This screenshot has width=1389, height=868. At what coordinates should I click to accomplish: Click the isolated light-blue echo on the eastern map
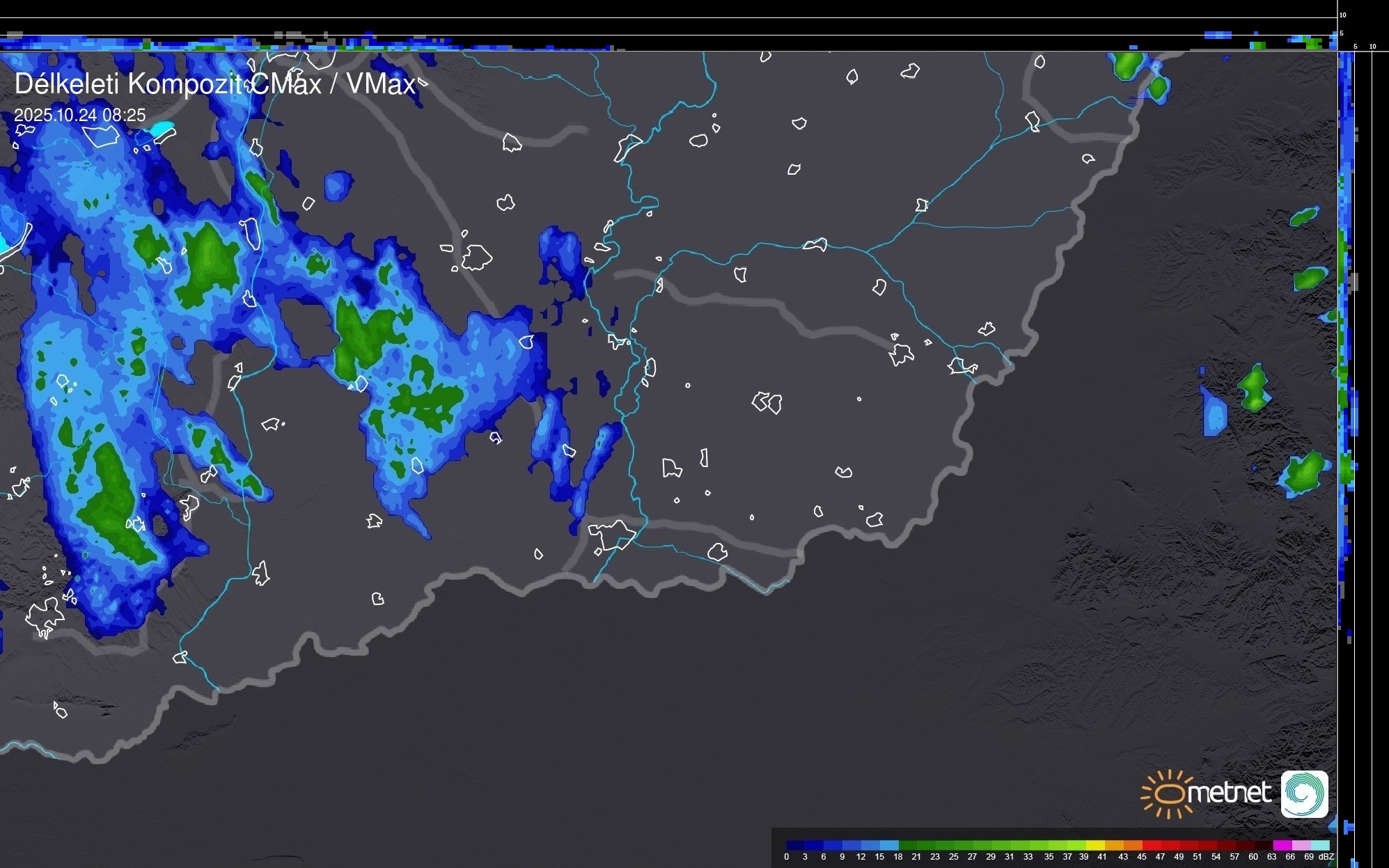tap(1215, 415)
